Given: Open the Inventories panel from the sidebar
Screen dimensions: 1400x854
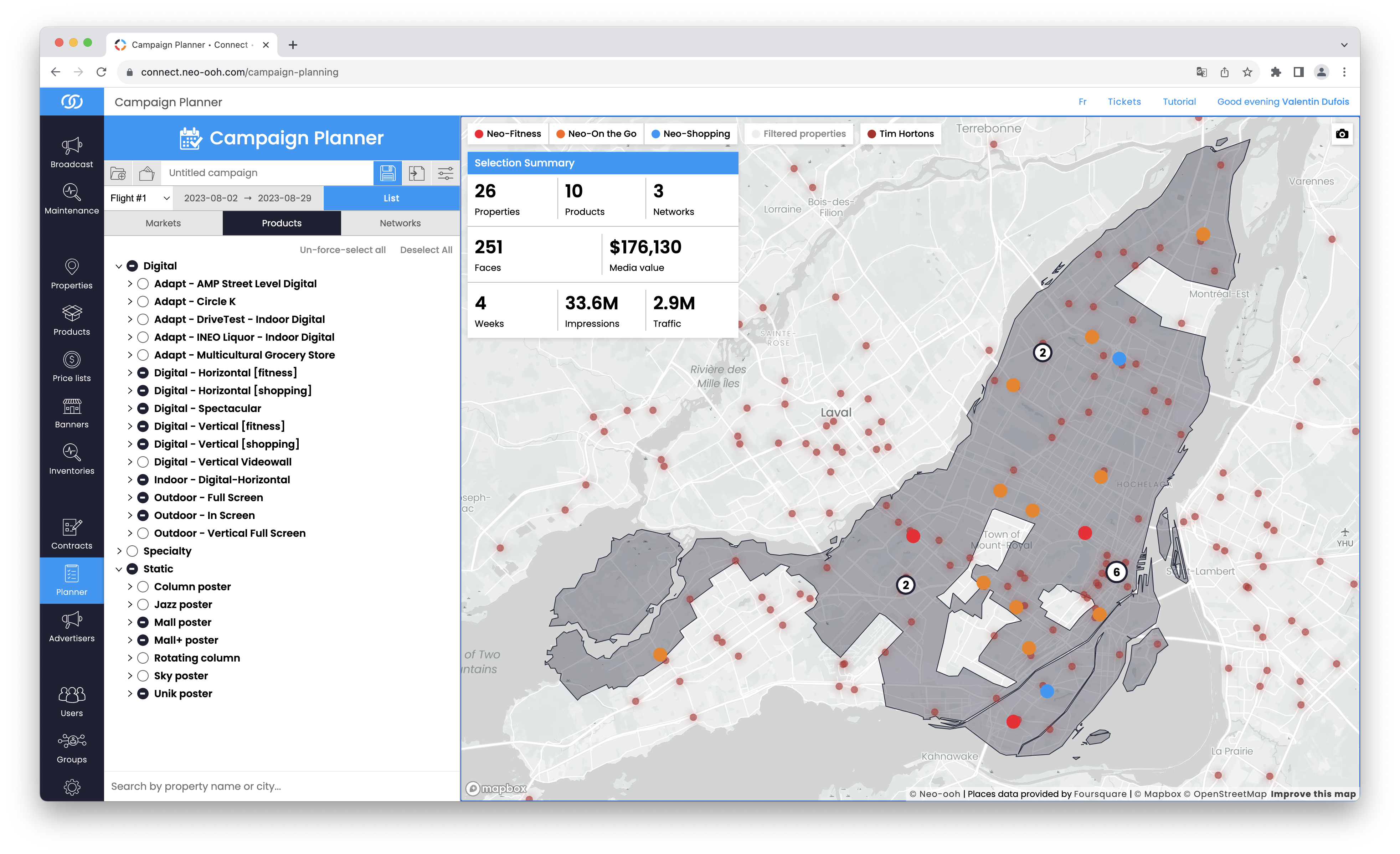Looking at the screenshot, I should (x=72, y=459).
